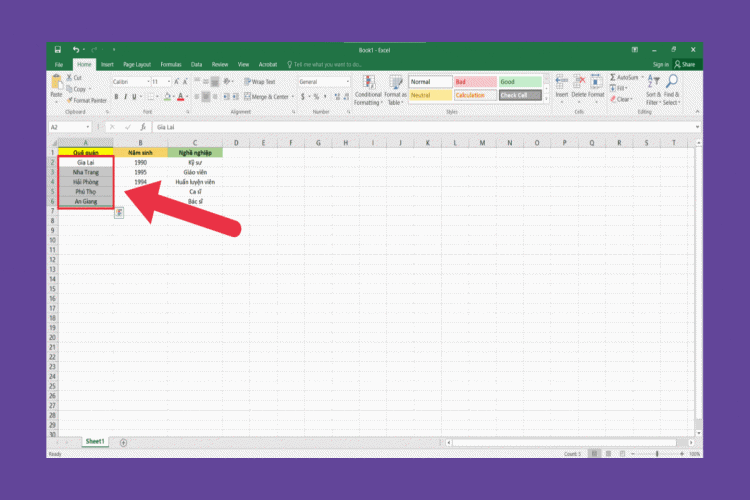
Task: Open the font size 11 dropdown
Action: pyautogui.click(x=169, y=82)
